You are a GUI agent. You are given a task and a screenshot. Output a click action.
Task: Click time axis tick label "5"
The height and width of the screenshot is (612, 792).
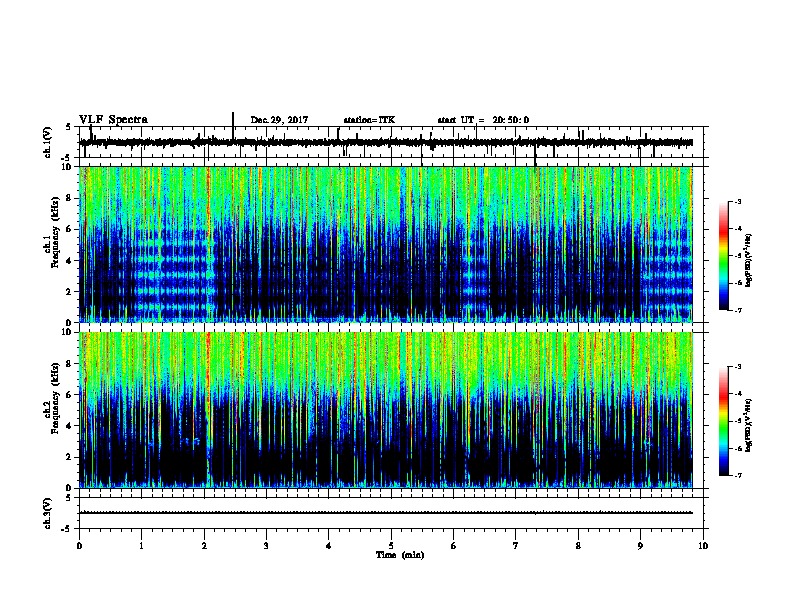[391, 546]
